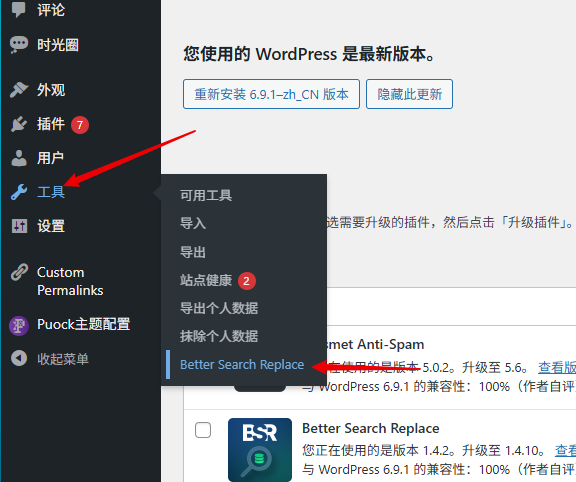Click the Anti-Spam plugin title

pos(390,344)
